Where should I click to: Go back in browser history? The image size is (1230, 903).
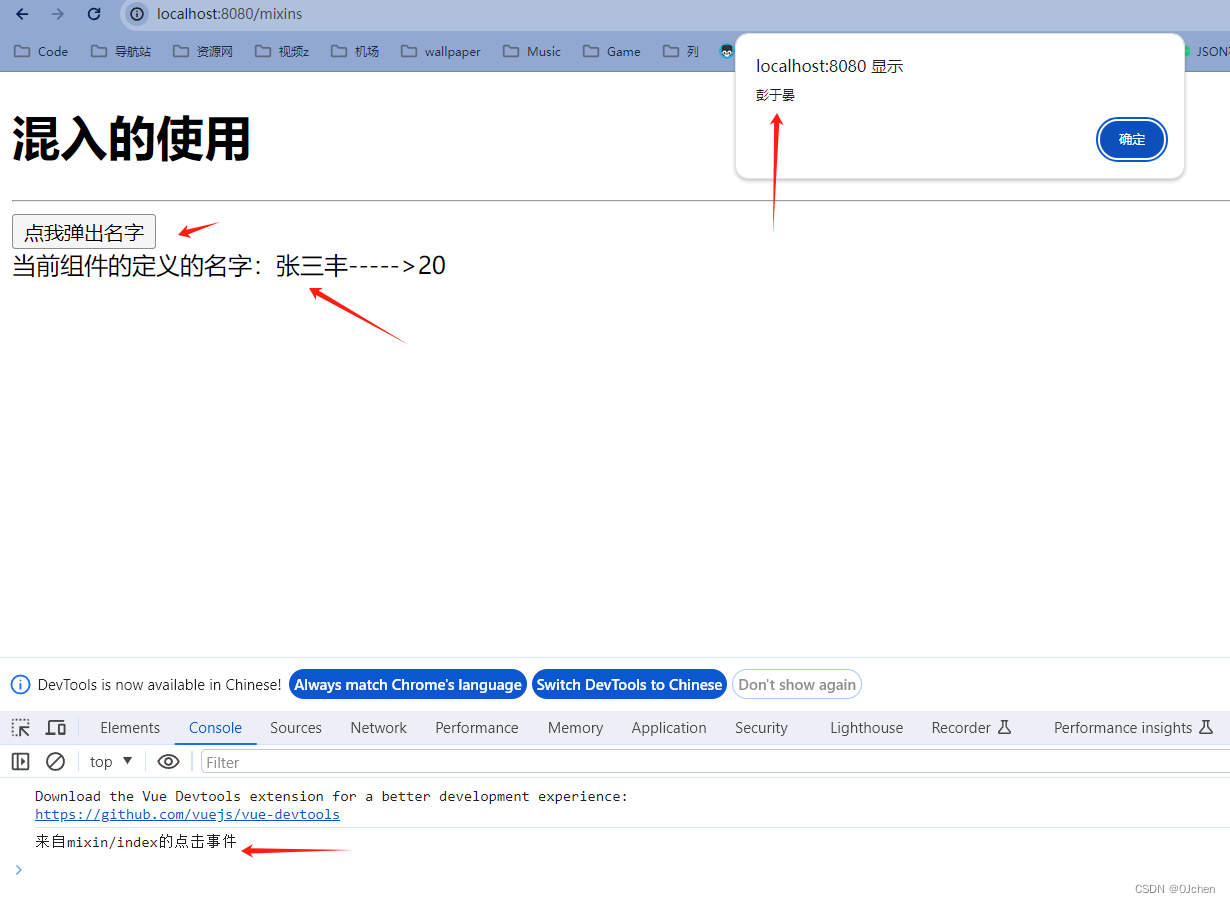click(22, 14)
